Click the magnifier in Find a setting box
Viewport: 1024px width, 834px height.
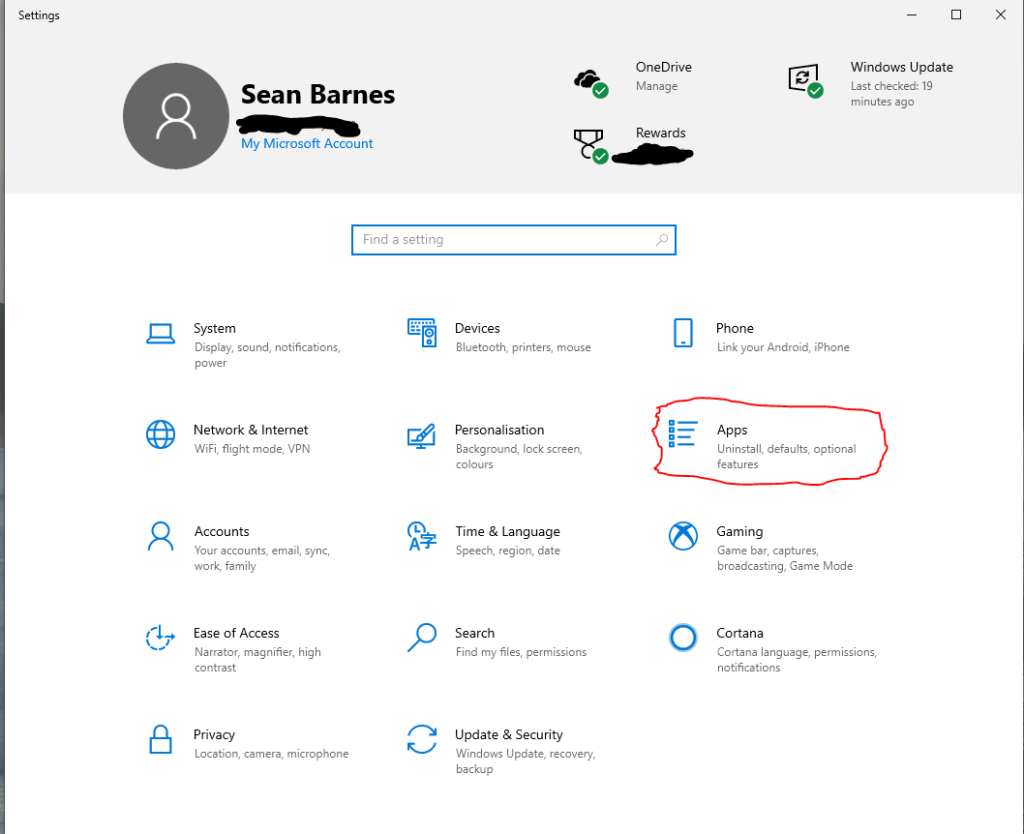coord(662,240)
